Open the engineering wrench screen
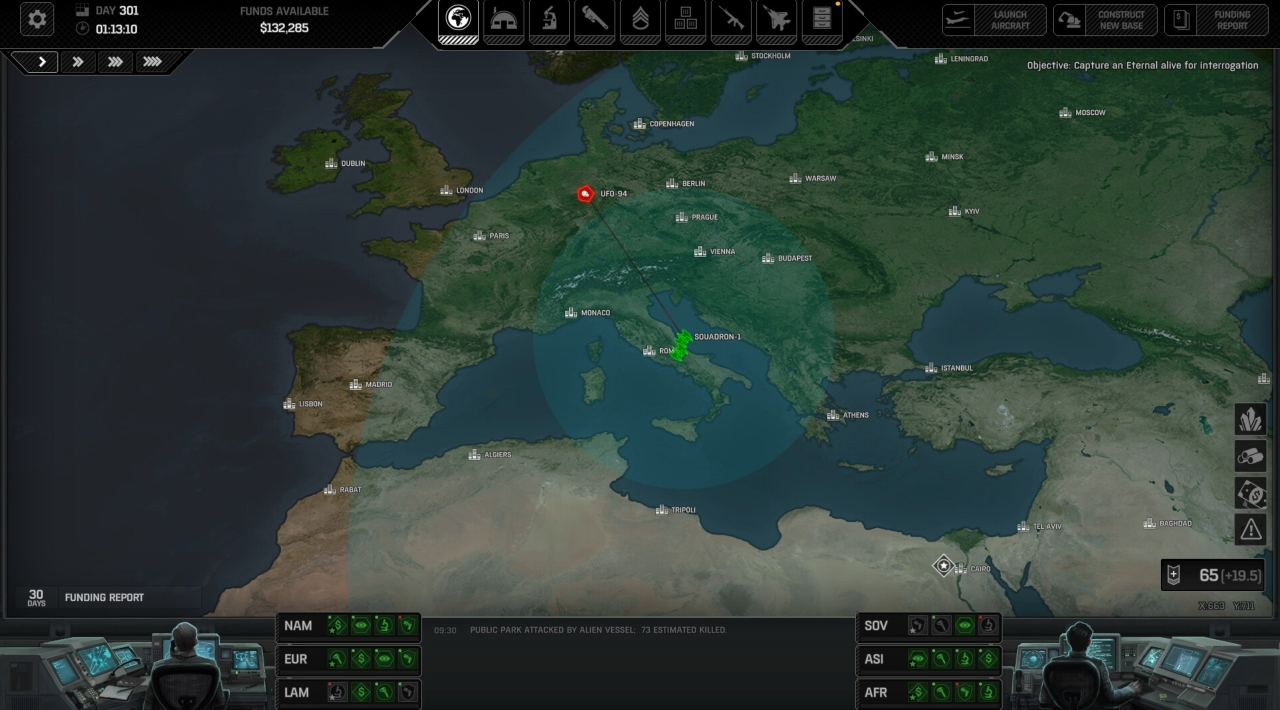The height and width of the screenshot is (710, 1280). pos(595,20)
